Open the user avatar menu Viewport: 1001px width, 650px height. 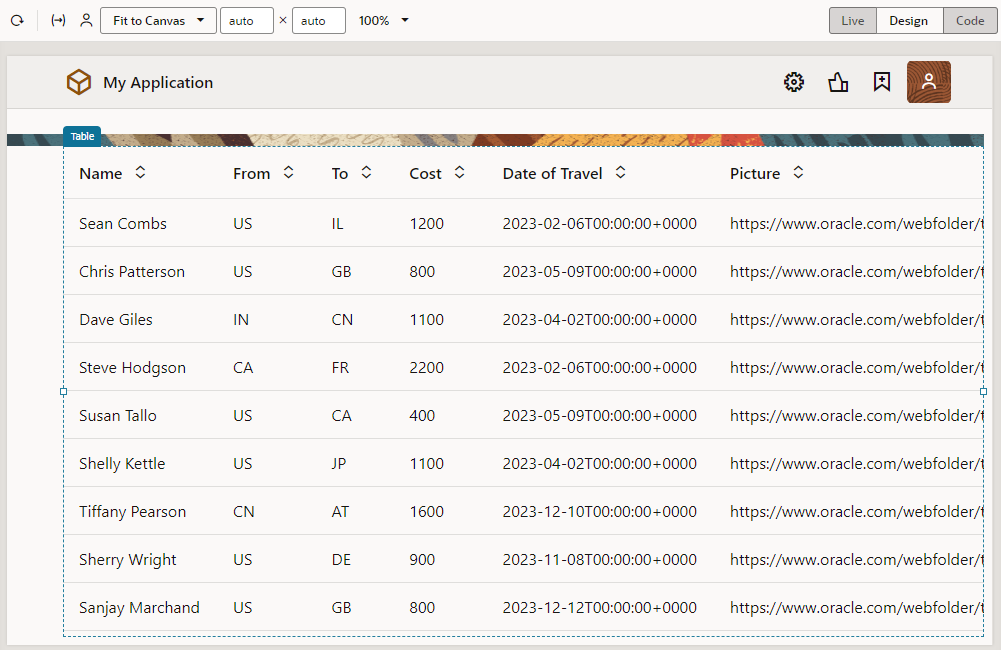[928, 82]
